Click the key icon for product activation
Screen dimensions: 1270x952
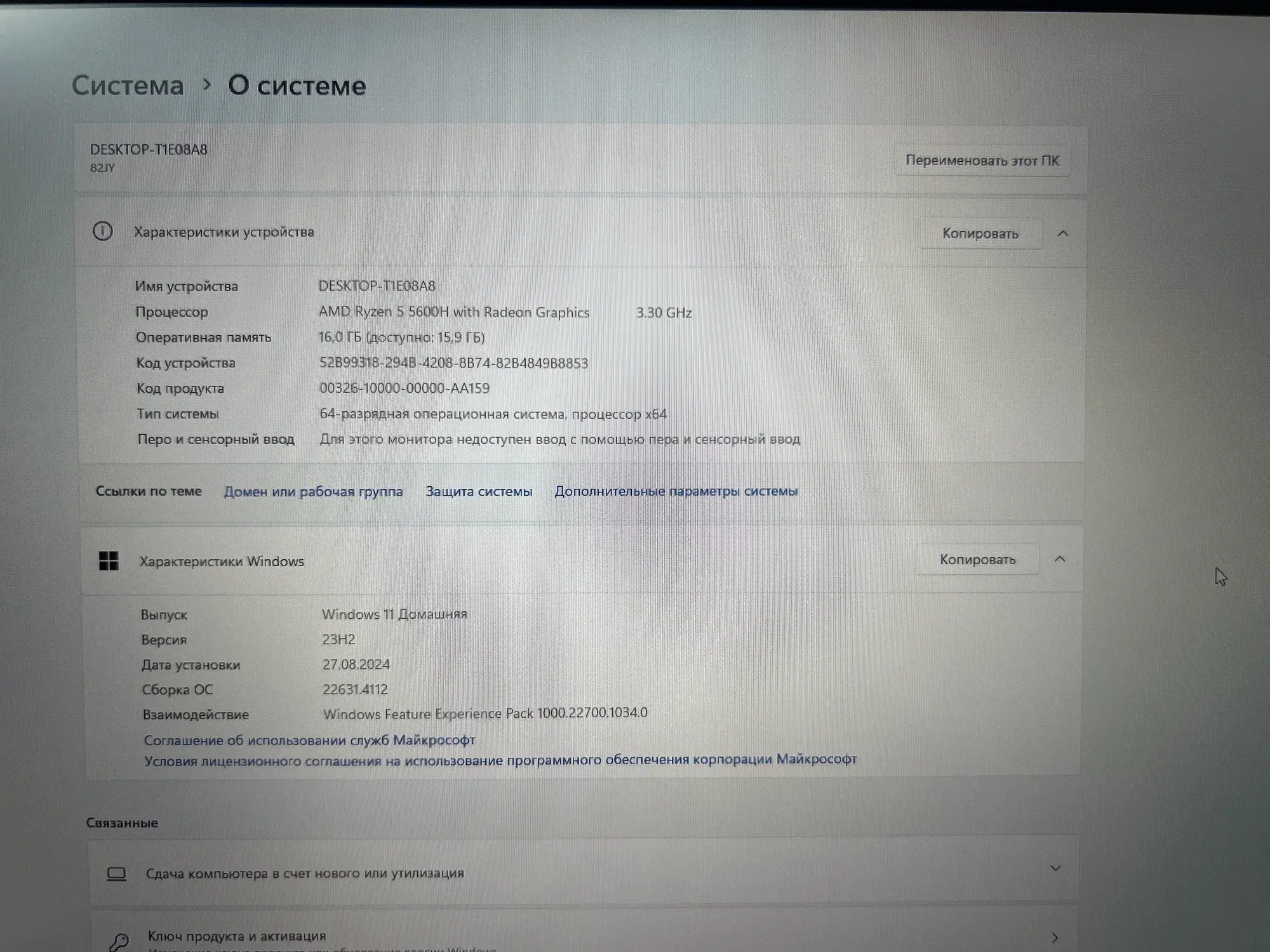(119, 941)
